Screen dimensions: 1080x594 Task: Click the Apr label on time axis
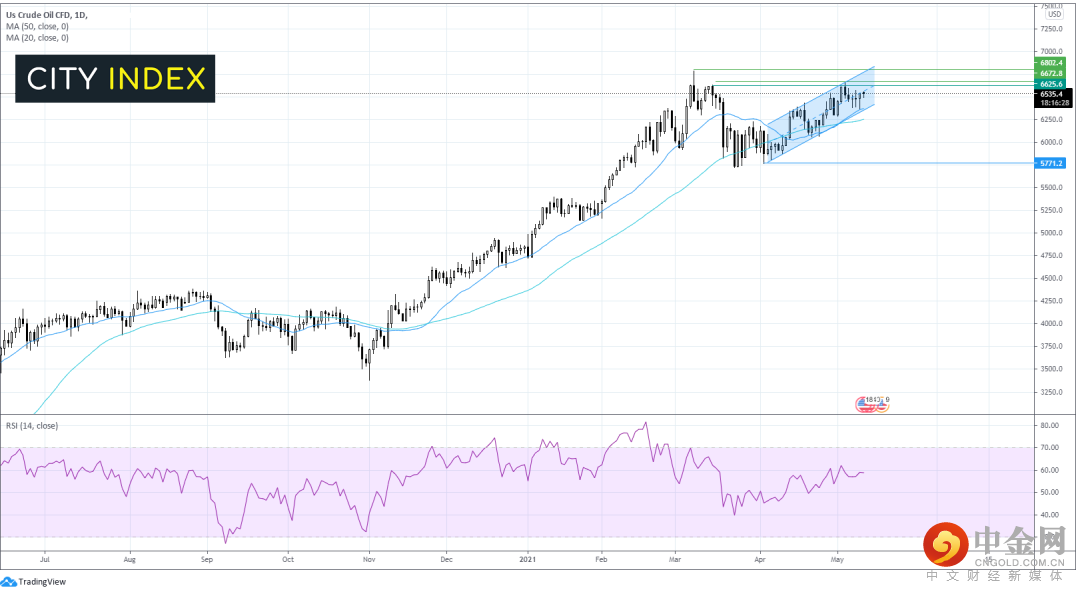point(760,560)
